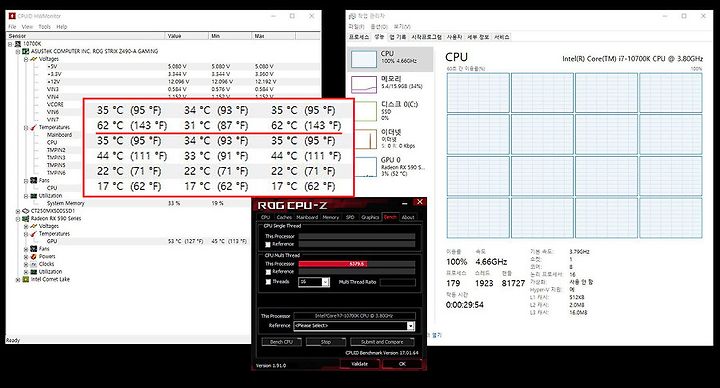Click the Intel Comet Lake chip icon
The height and width of the screenshot is (388, 720).
(26, 279)
